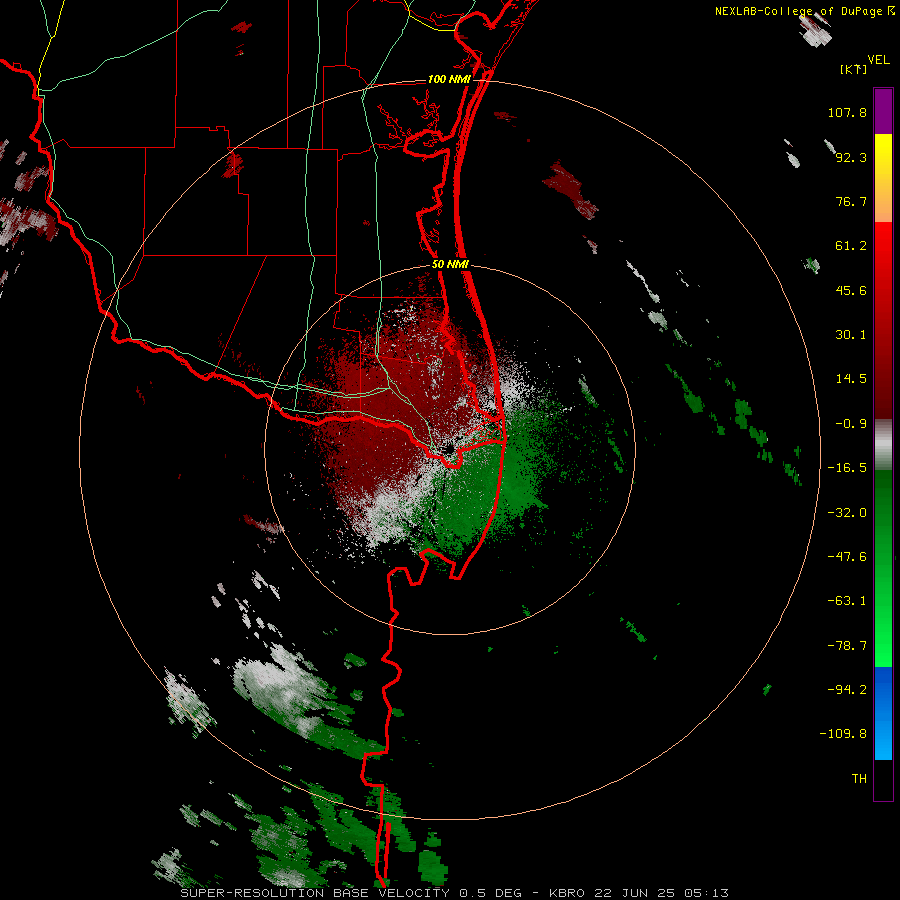Select the 76.7 velocity scale value
The height and width of the screenshot is (900, 900).
tap(851, 201)
